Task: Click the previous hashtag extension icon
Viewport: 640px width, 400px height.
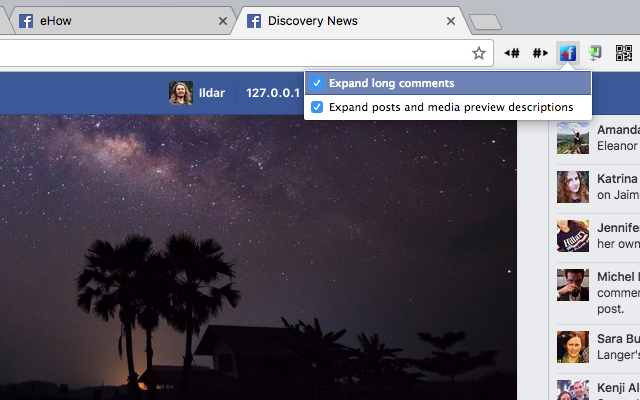Action: [512, 53]
